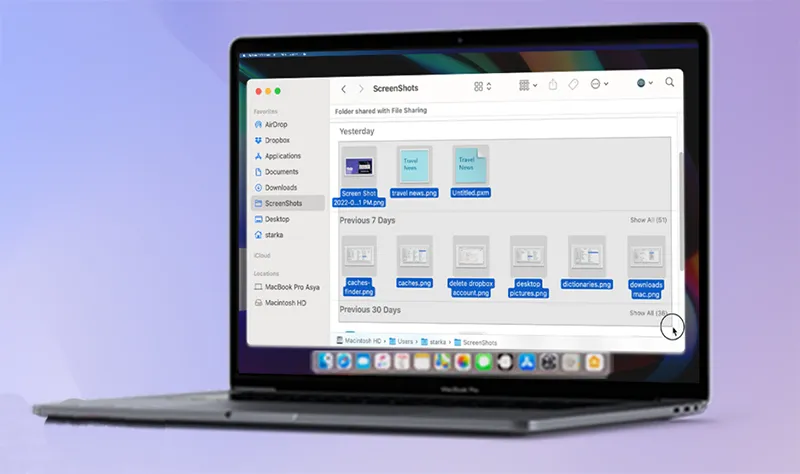Click the Yesterday group heading
This screenshot has width=800, height=474.
coord(357,132)
